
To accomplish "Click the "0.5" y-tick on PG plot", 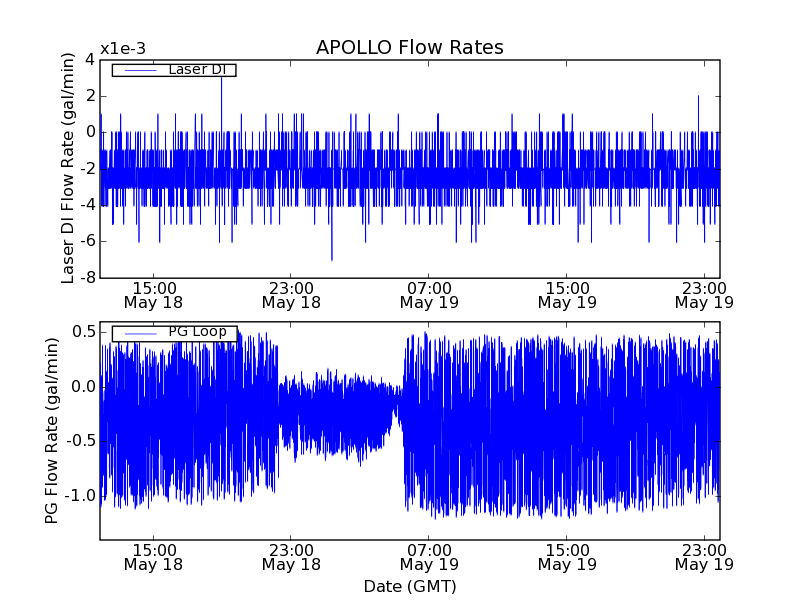I will [x=83, y=332].
